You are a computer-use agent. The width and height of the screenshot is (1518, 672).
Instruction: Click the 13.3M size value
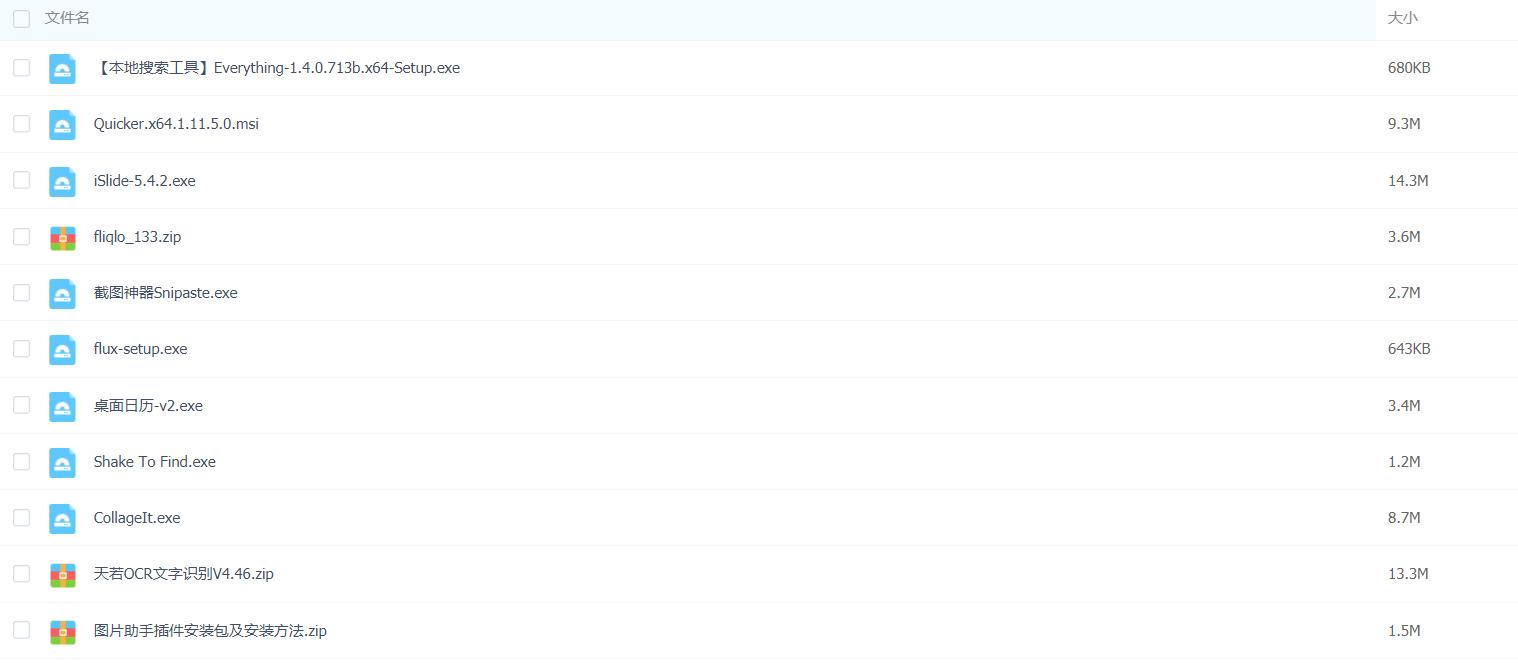(x=1408, y=574)
